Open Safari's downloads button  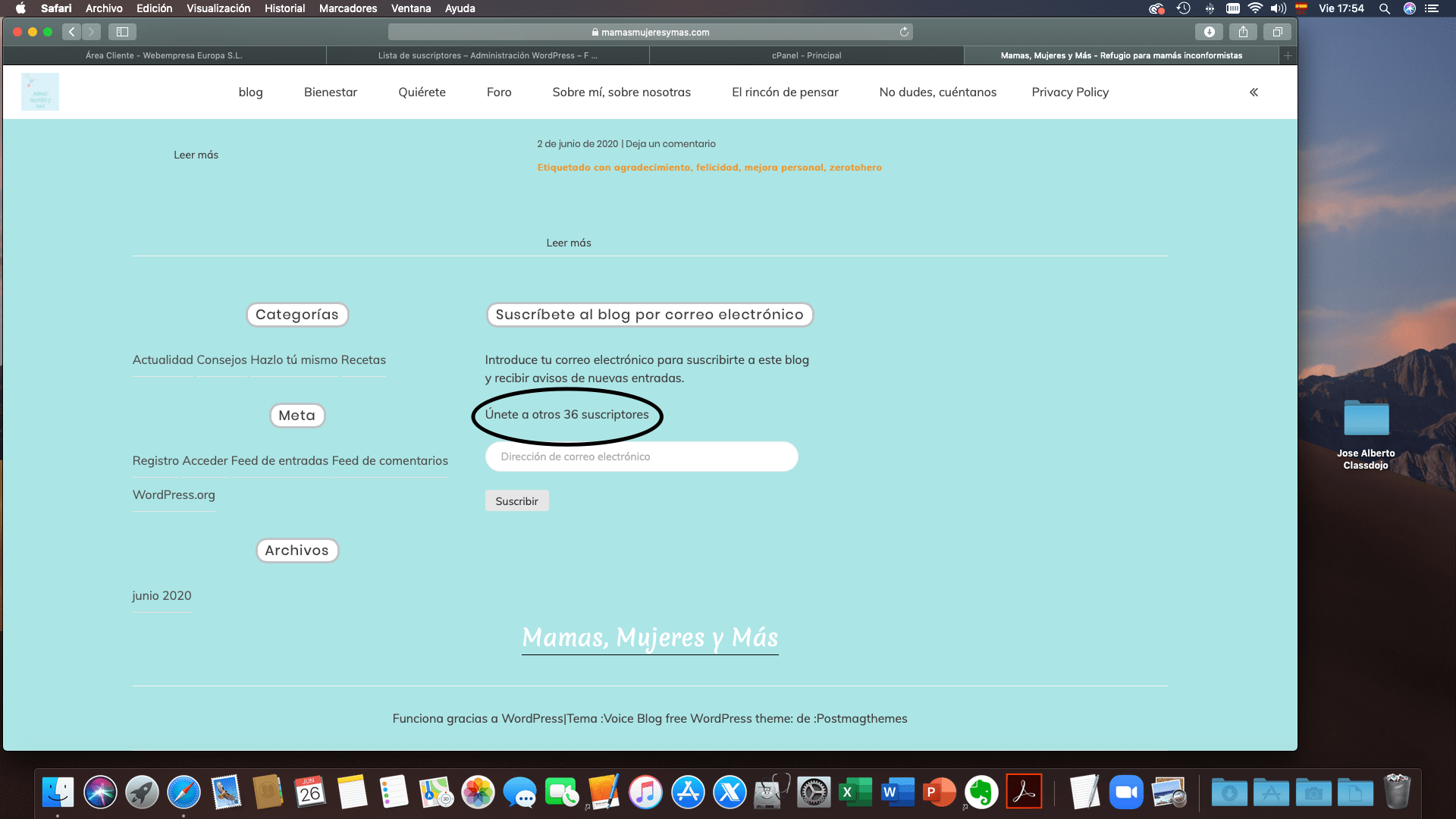point(1210,32)
